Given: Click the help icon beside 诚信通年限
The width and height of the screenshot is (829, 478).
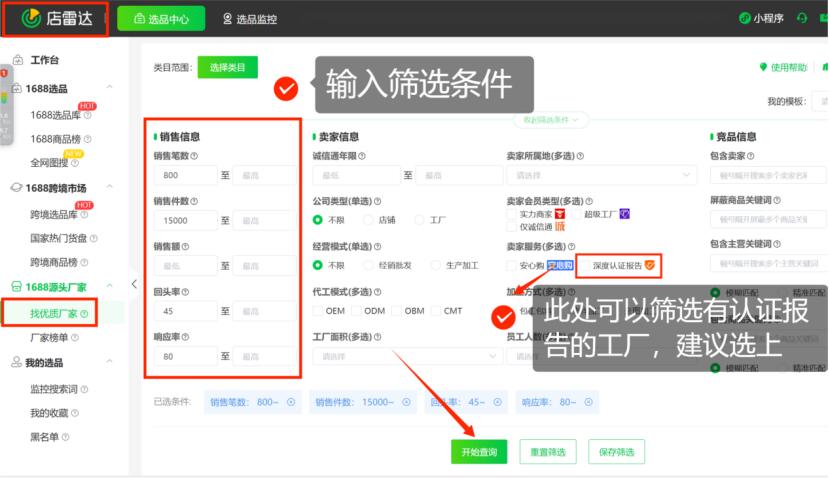Looking at the screenshot, I should click(x=362, y=156).
